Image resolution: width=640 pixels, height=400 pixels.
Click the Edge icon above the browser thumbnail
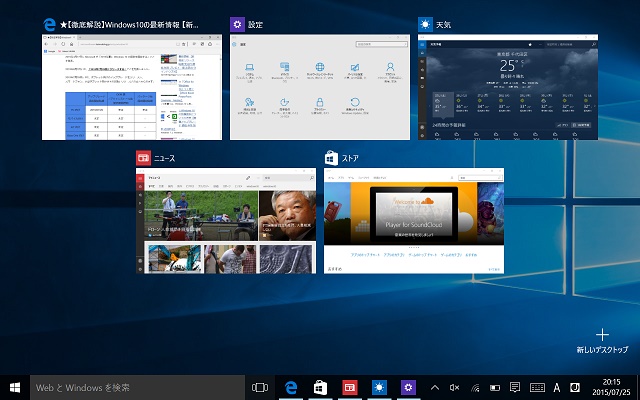pos(49,24)
